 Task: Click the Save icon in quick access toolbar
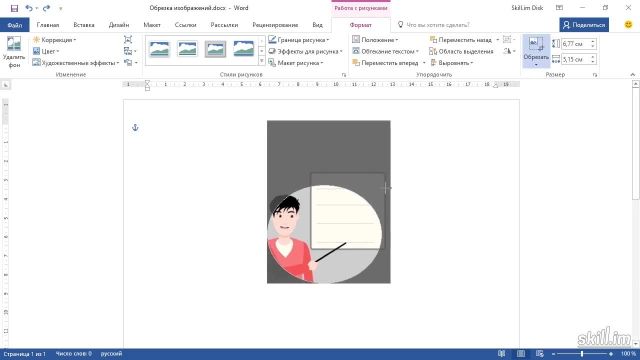pos(14,8)
